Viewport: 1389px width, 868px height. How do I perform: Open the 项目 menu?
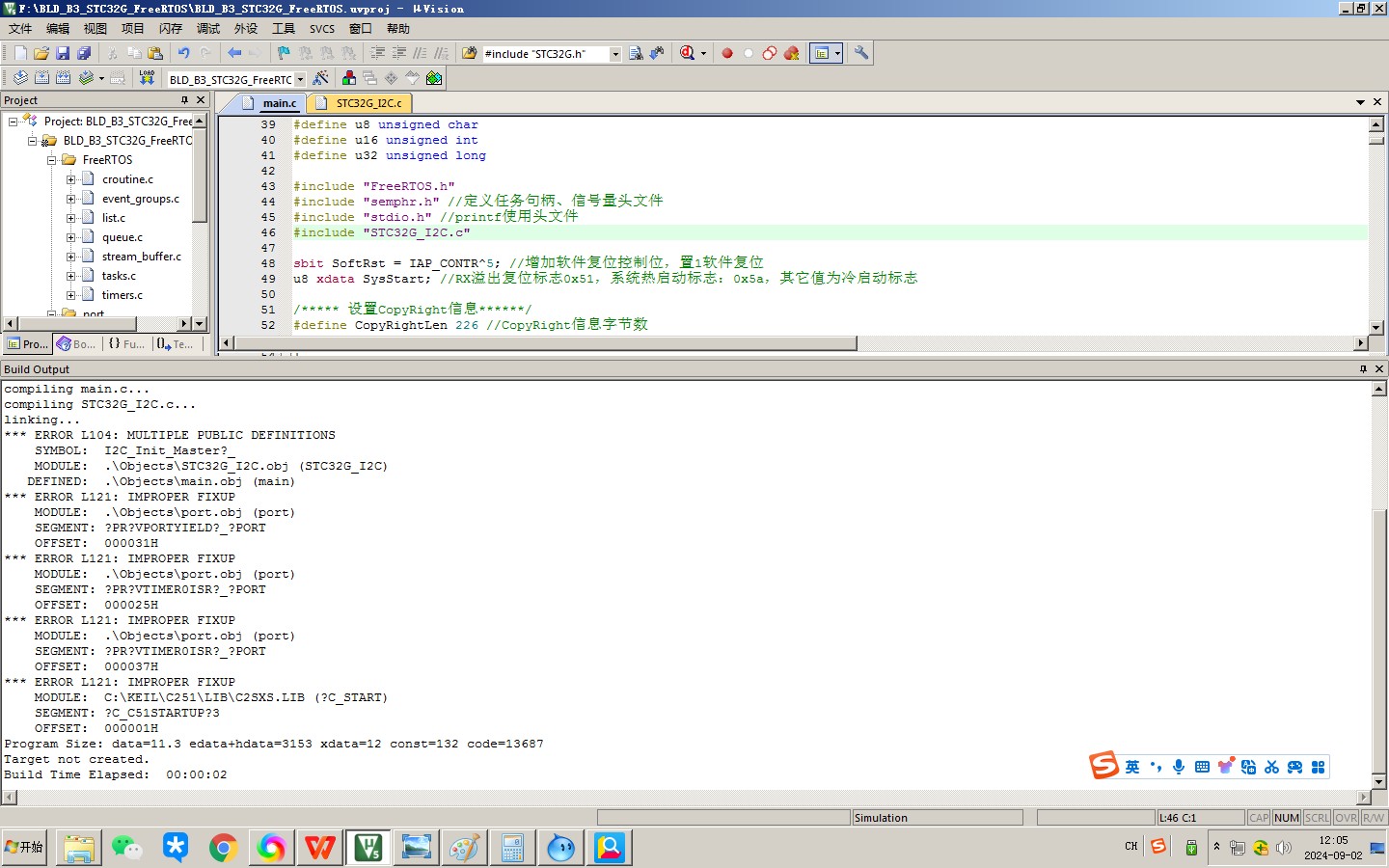coord(133,29)
